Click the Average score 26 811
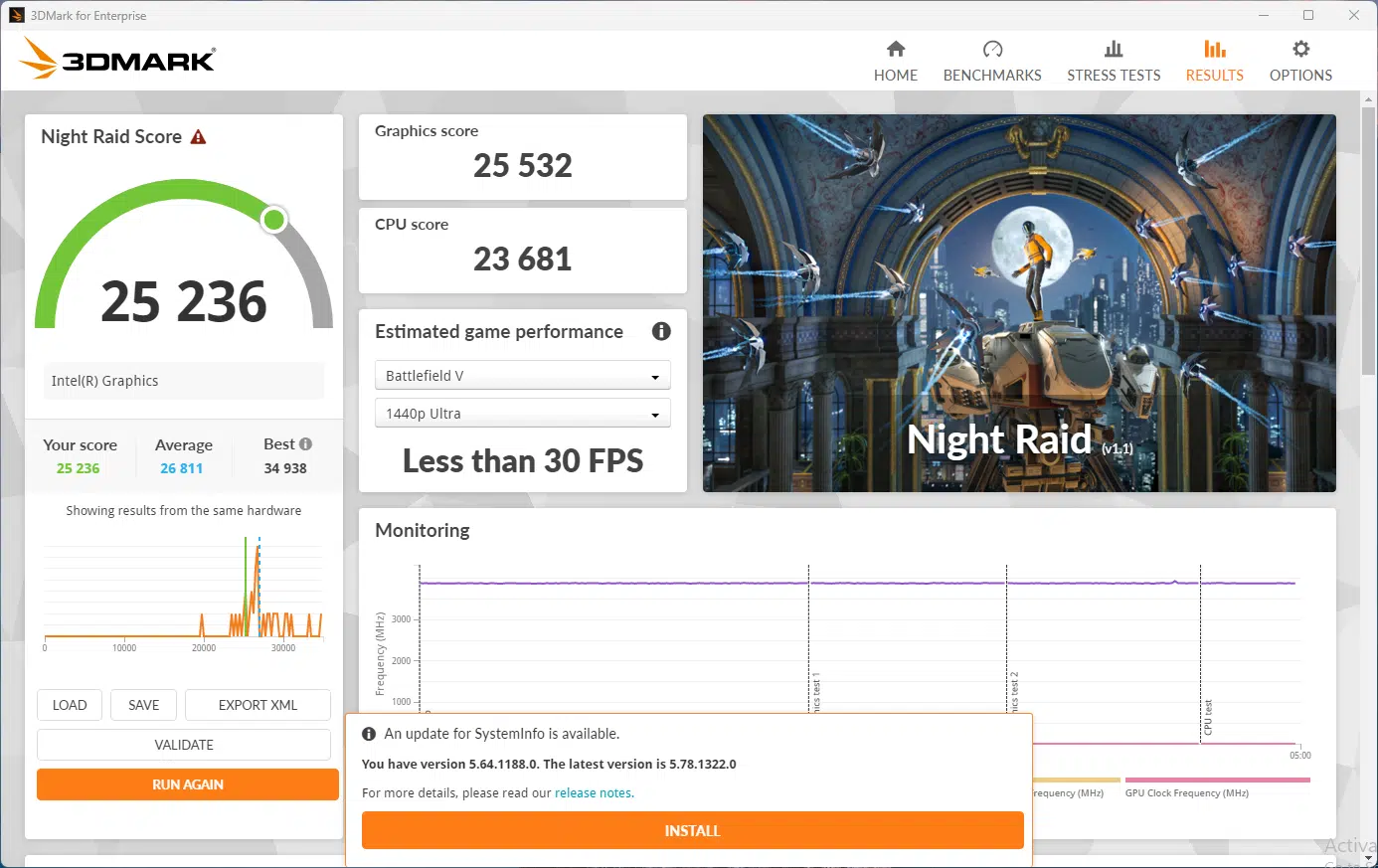Image resolution: width=1378 pixels, height=868 pixels. click(181, 468)
